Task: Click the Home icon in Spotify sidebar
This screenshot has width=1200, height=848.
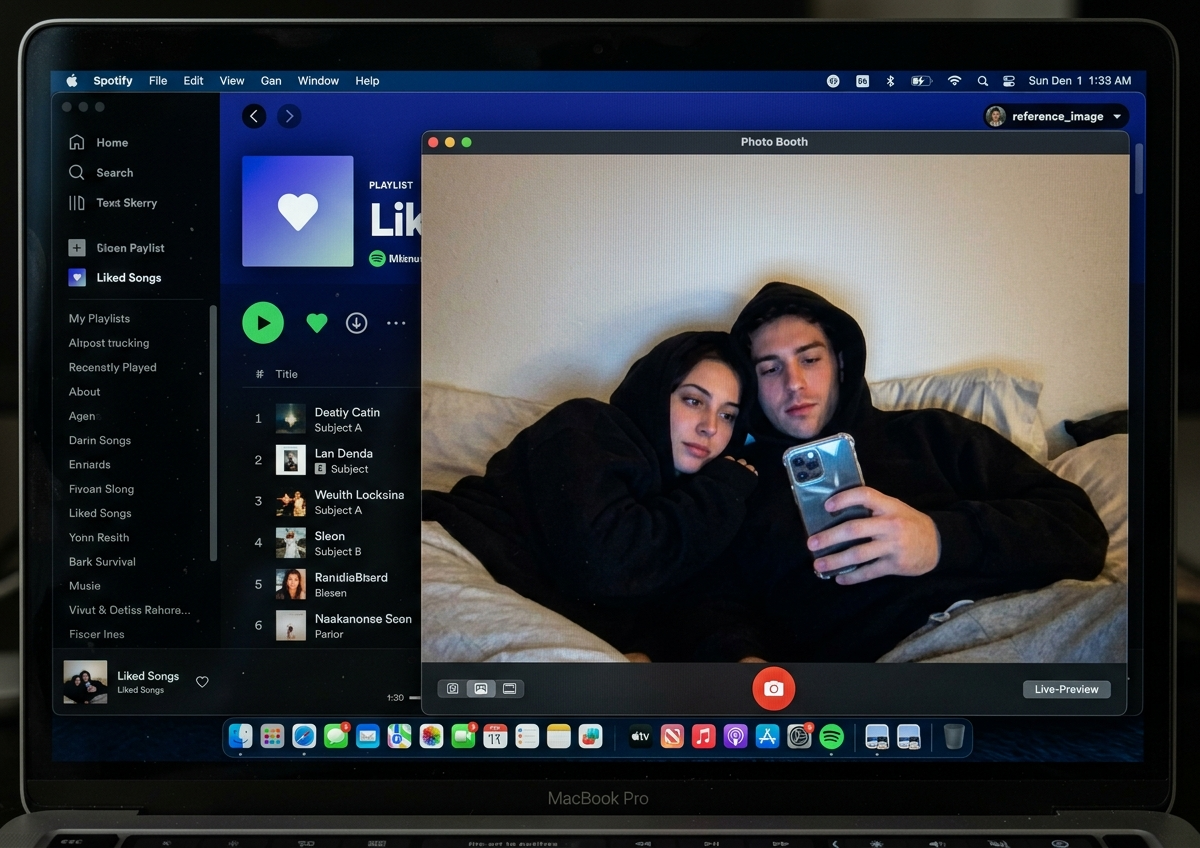Action: [76, 142]
